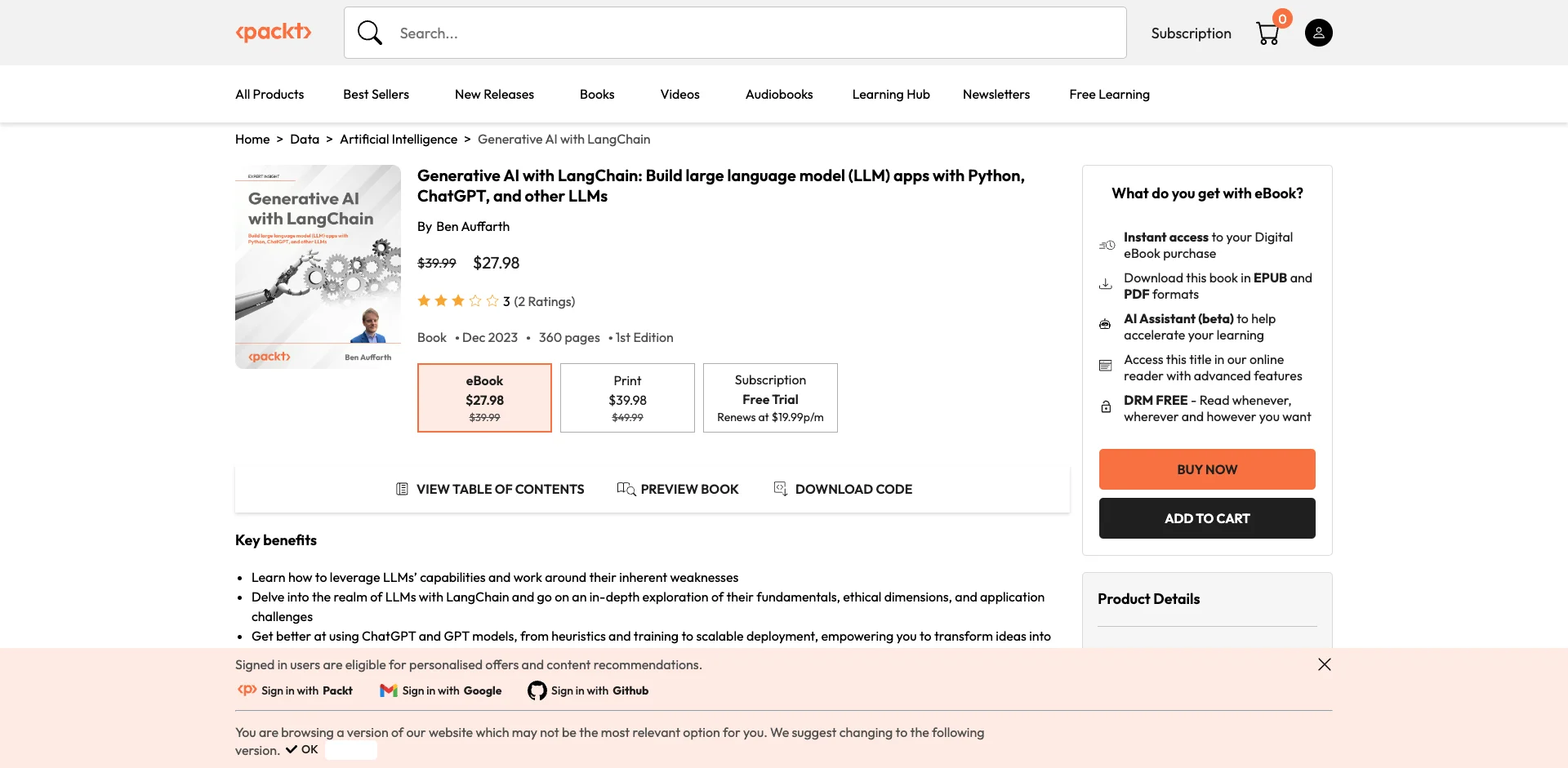Click the EPUB/PDF download arrow icon

coord(1106,285)
